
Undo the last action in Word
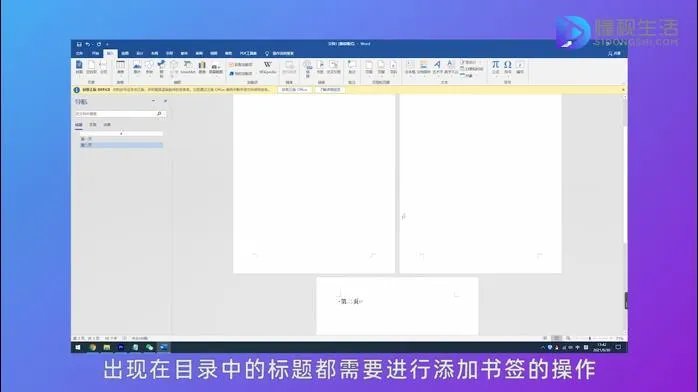click(88, 44)
